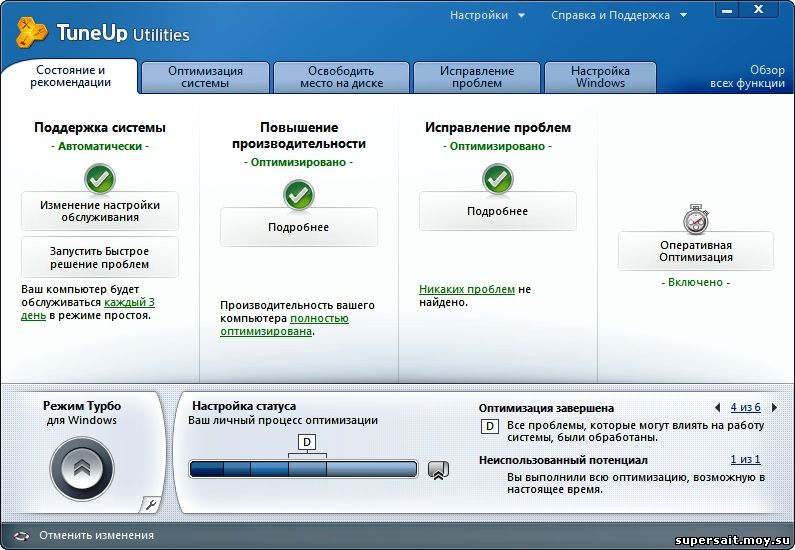Viewport: 795px width, 550px height.
Task: Click Отменить изменения at the bottom
Action: click(96, 535)
